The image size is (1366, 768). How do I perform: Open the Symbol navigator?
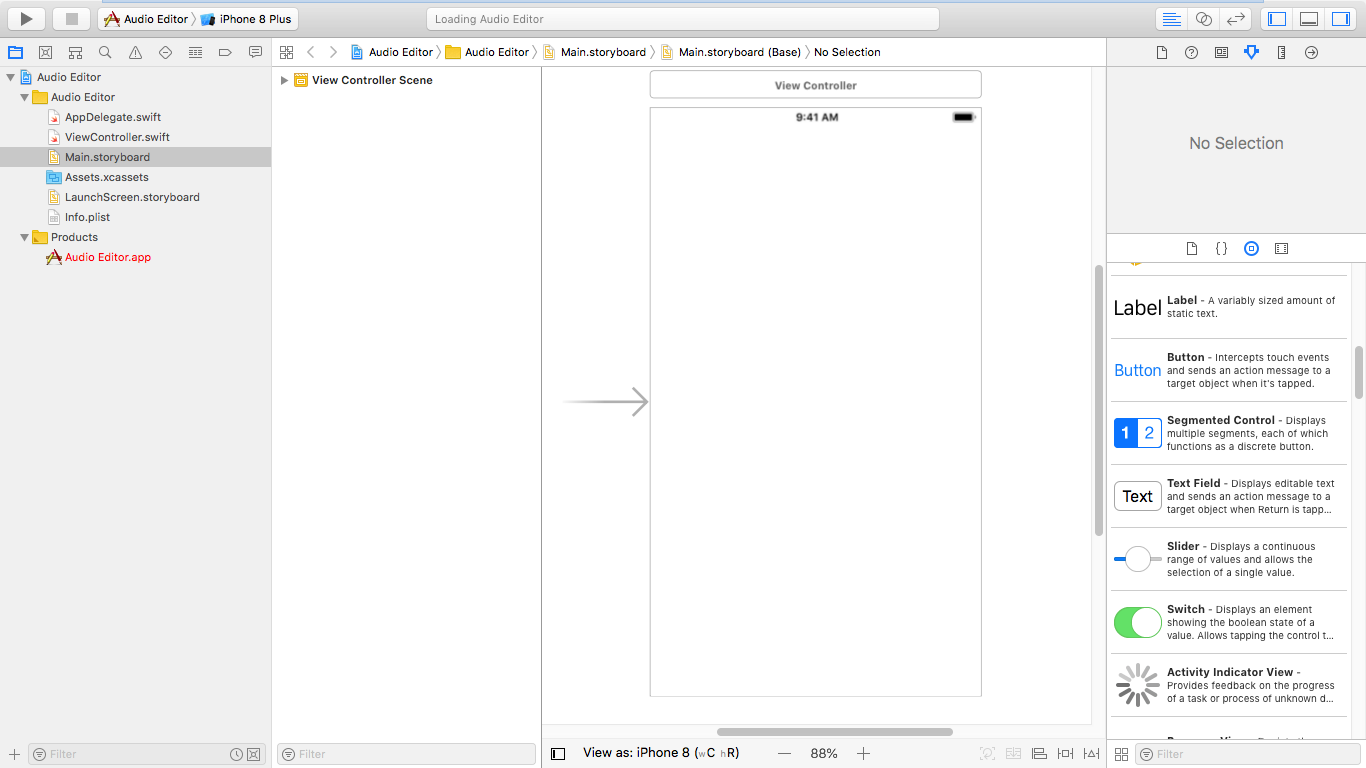coord(75,52)
